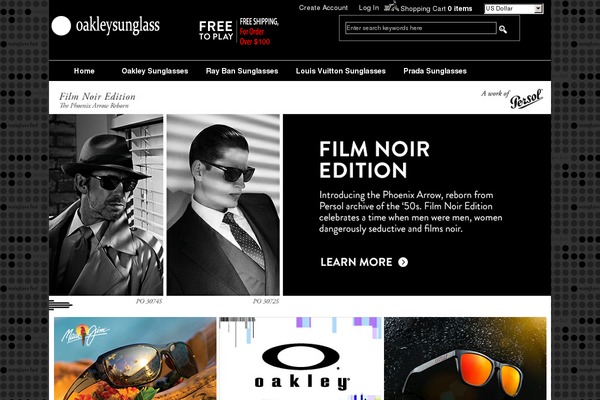This screenshot has width=600, height=400.
Task: Click the Persol logo
Action: [527, 98]
